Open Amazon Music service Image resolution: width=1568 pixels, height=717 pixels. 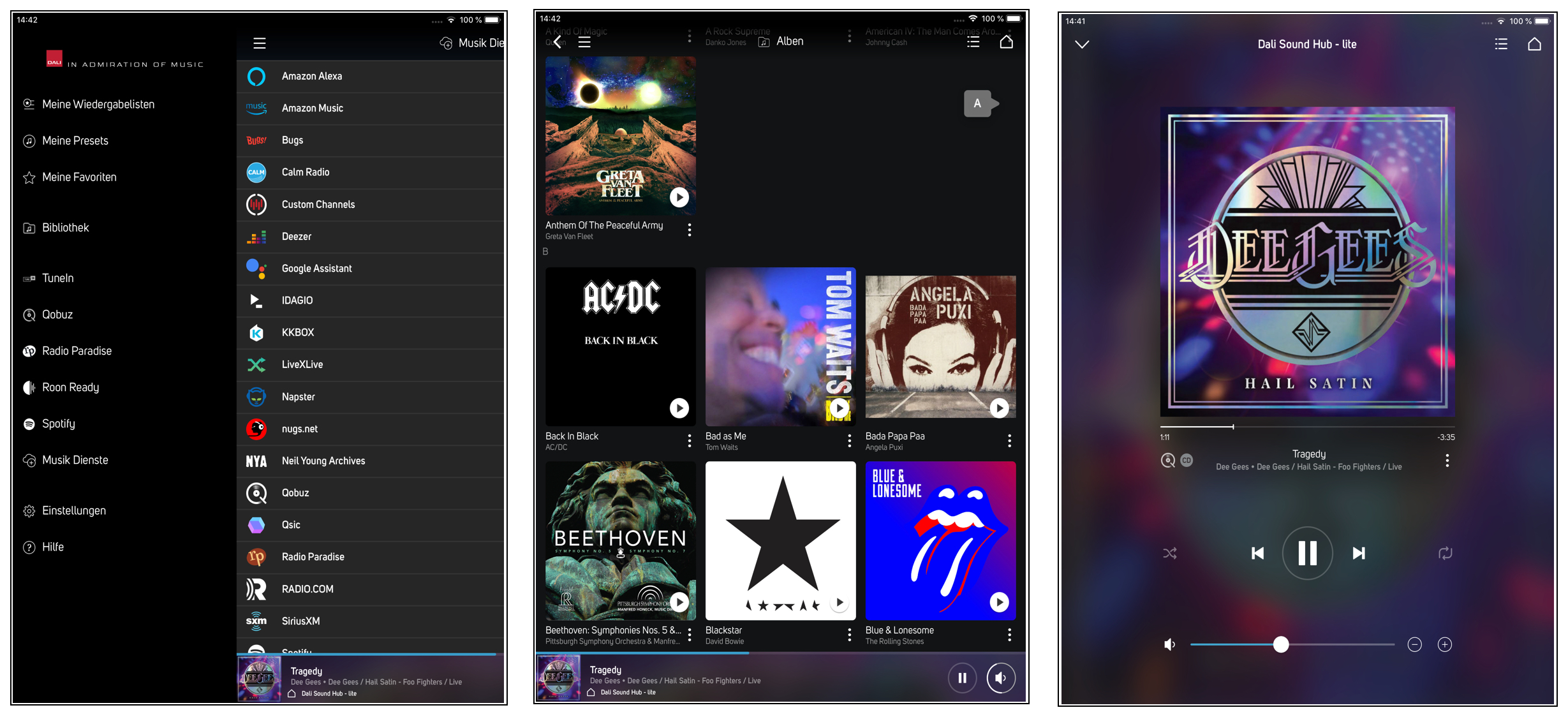tap(370, 108)
